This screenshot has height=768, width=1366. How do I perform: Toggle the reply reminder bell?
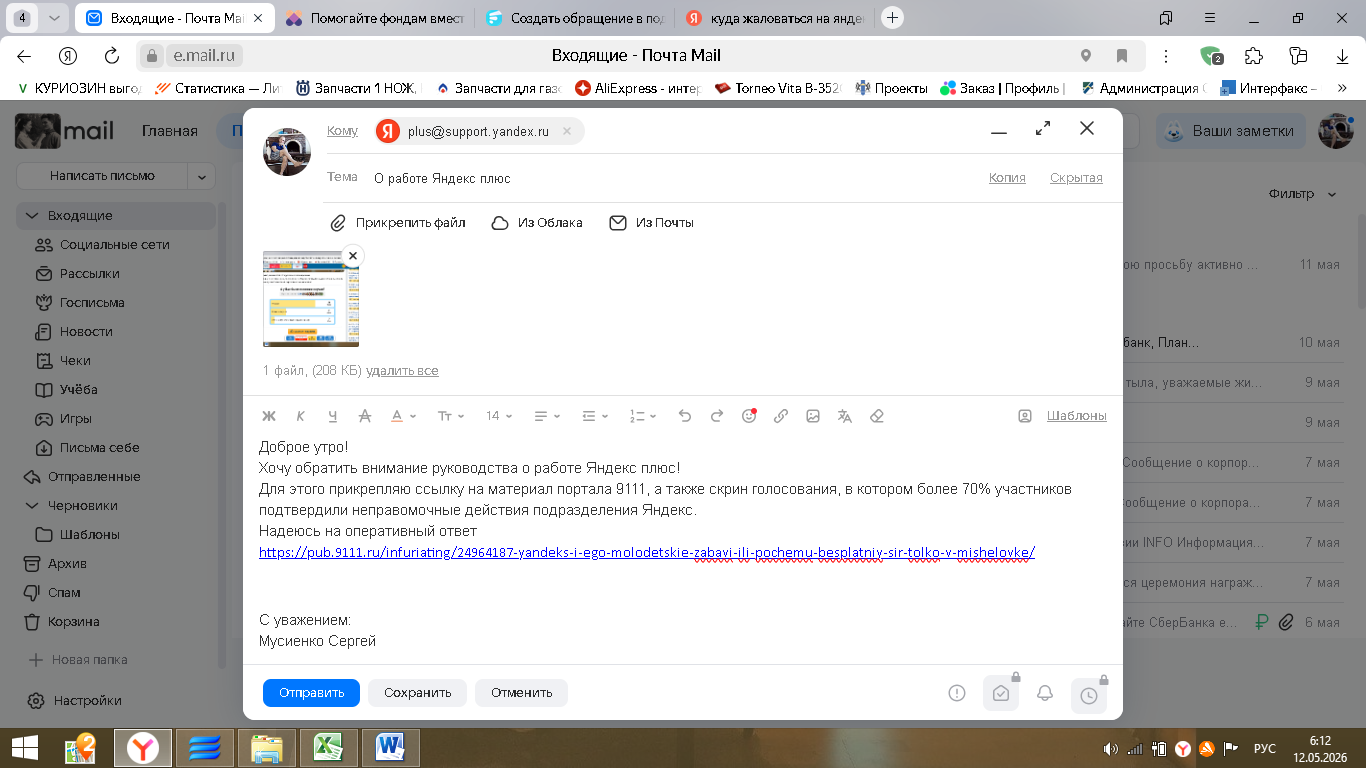(1045, 693)
